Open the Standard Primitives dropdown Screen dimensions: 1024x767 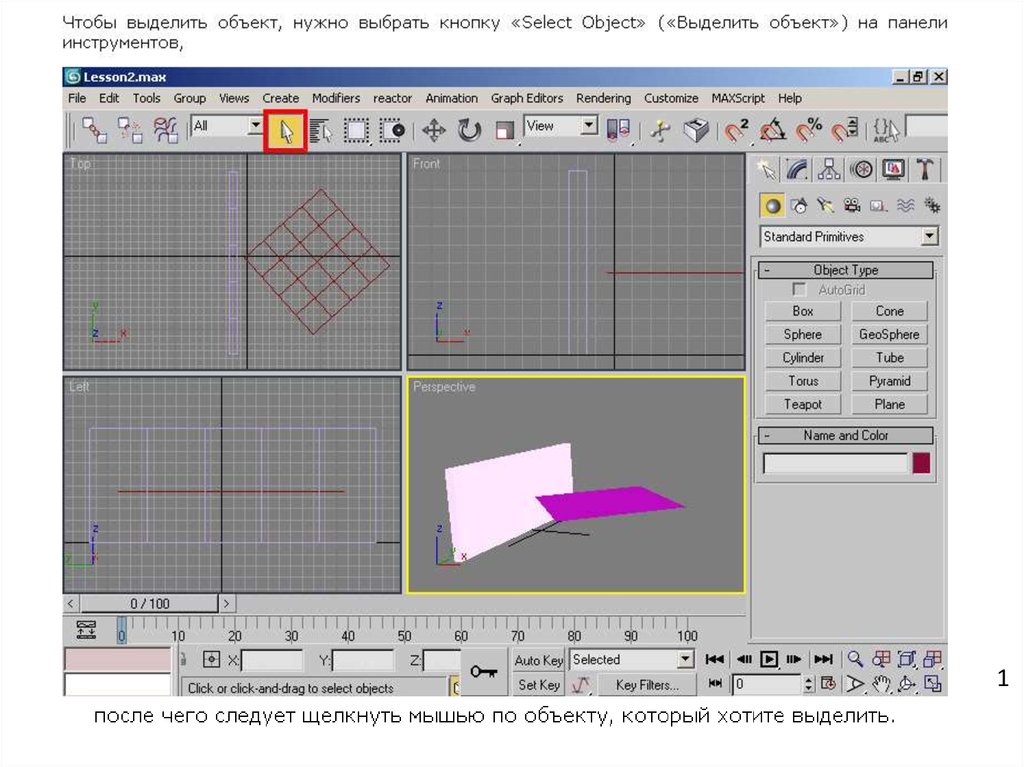click(x=930, y=237)
